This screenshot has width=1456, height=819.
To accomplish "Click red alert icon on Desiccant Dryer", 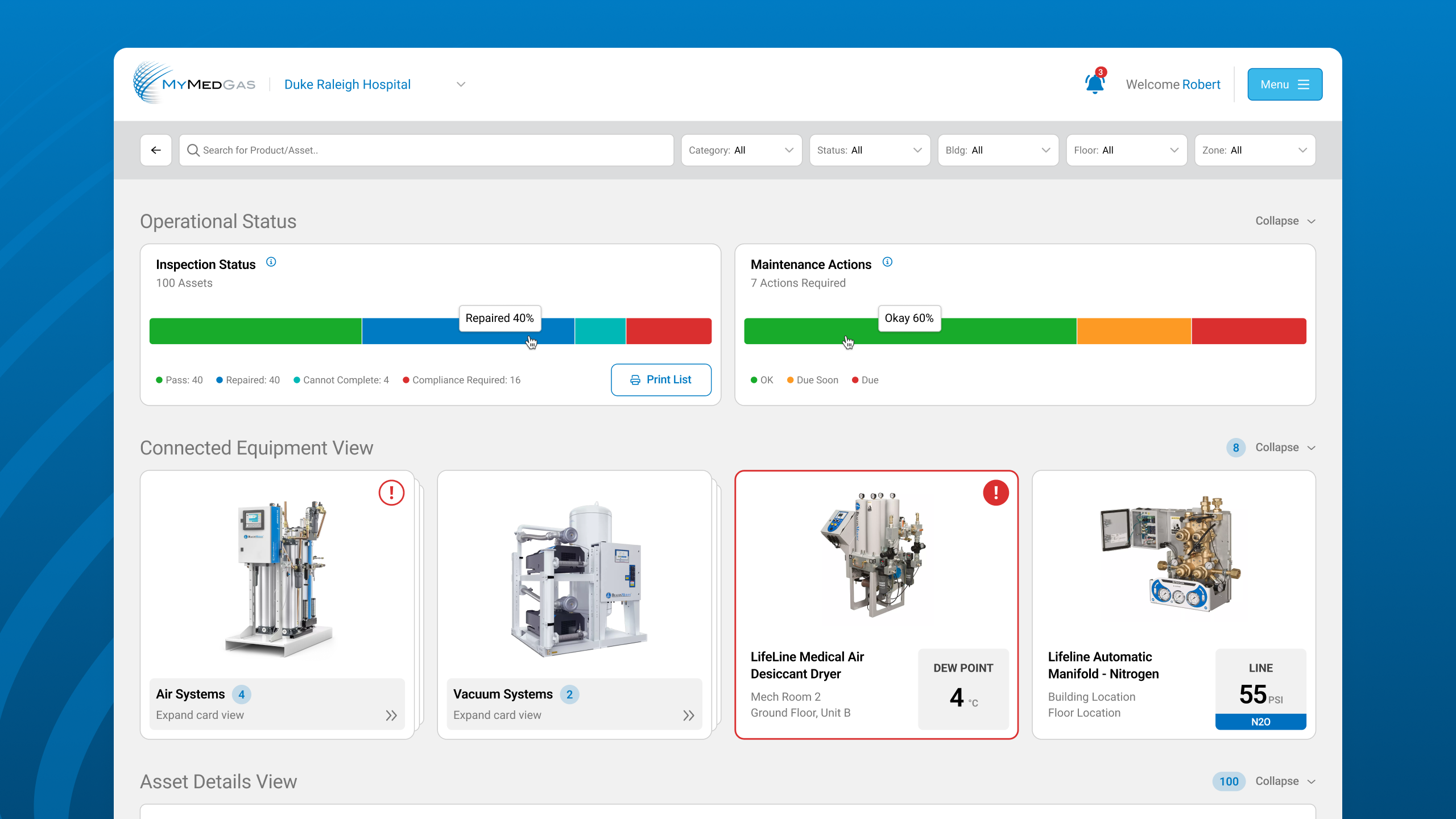I will click(995, 493).
